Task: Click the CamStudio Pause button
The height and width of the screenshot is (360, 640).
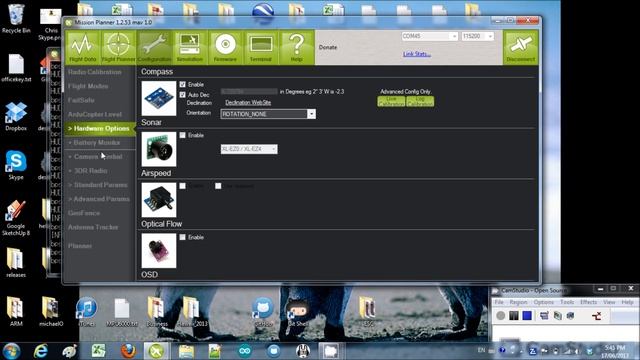Action: pyautogui.click(x=514, y=316)
